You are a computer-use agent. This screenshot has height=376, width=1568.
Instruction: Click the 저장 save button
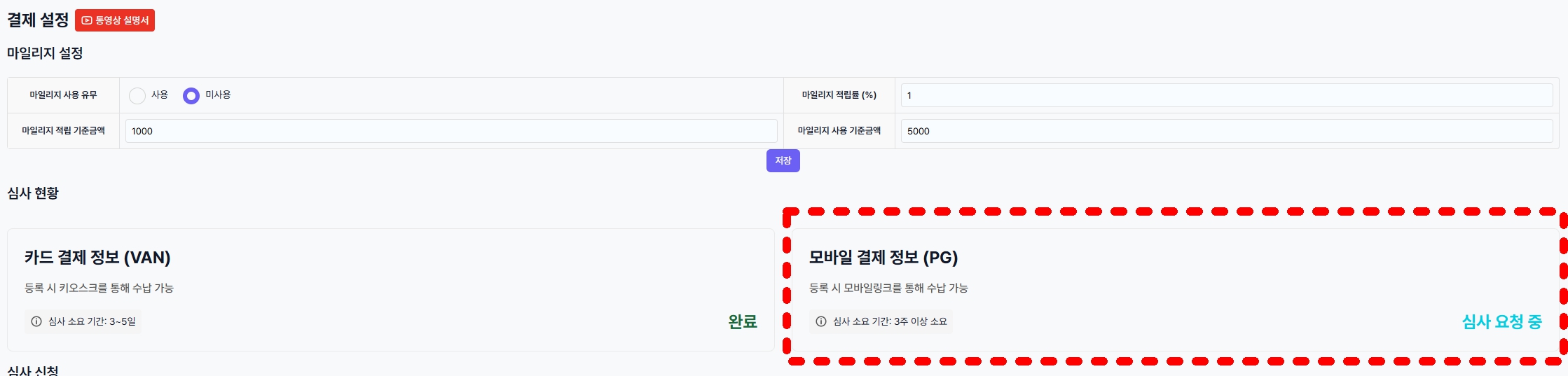(x=783, y=161)
